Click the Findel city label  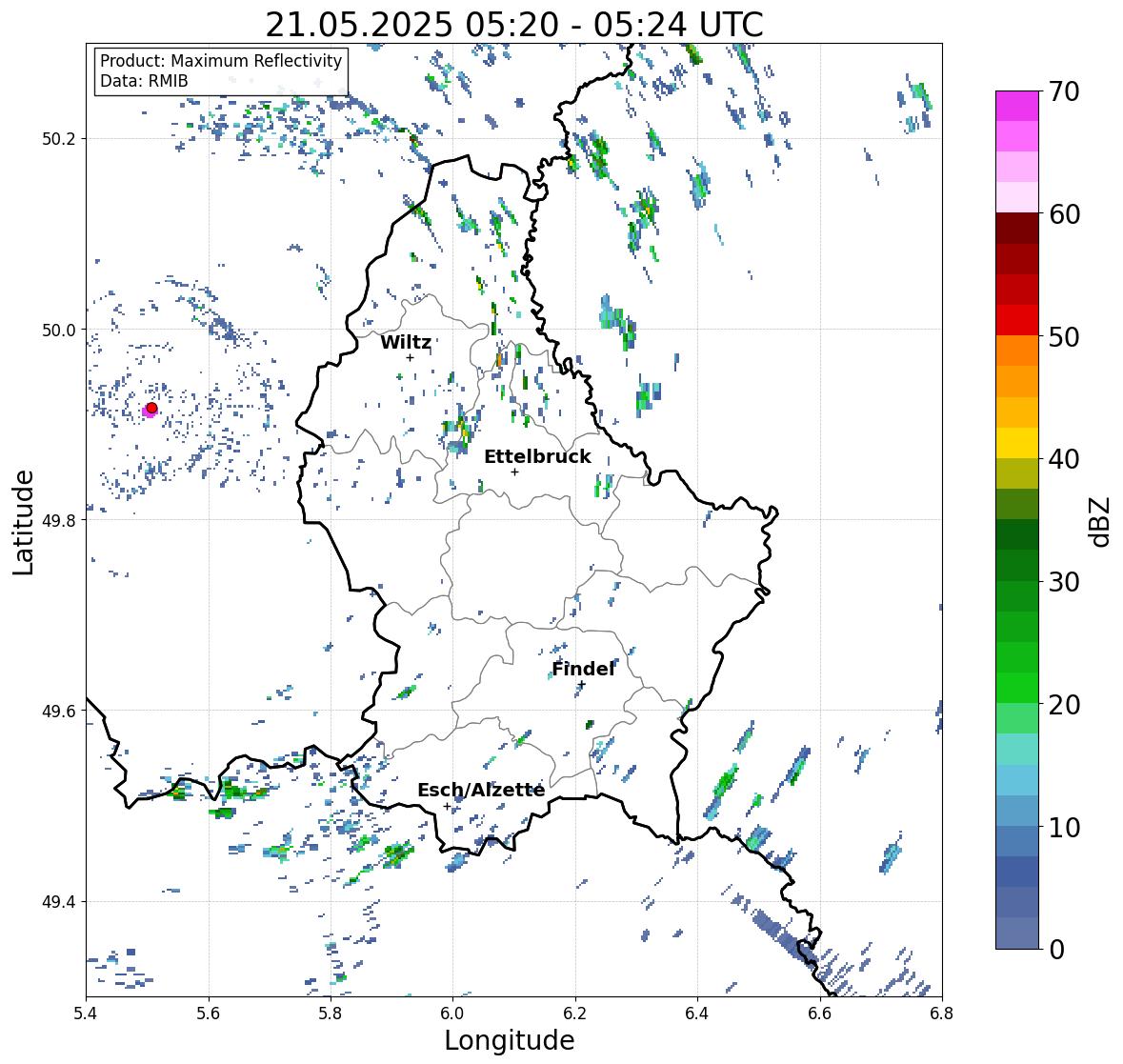(x=583, y=669)
